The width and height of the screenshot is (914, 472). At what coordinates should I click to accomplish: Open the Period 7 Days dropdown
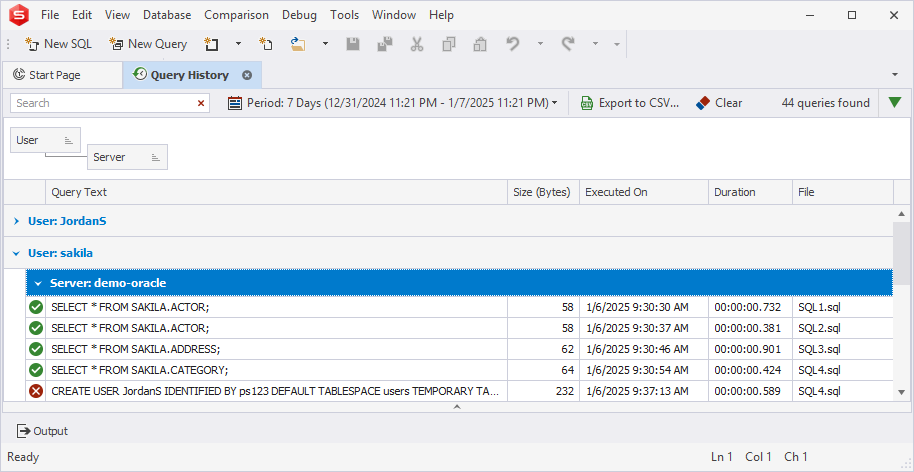[393, 103]
